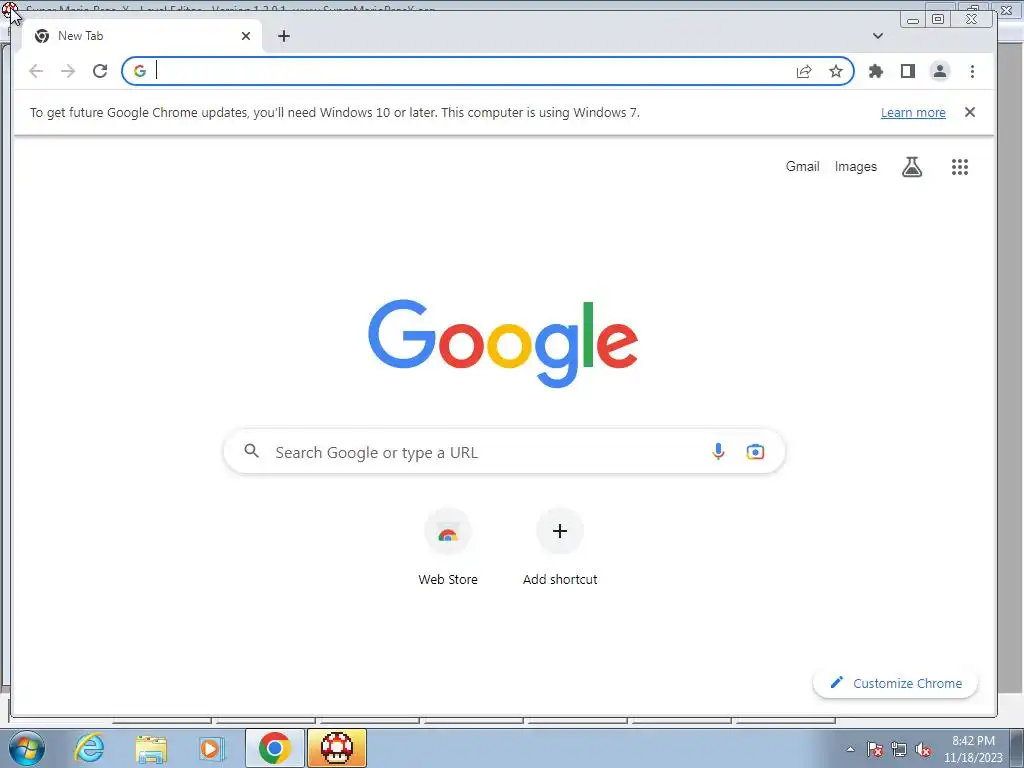Click the Google G icon in address bar
Image resolution: width=1024 pixels, height=768 pixels.
140,71
